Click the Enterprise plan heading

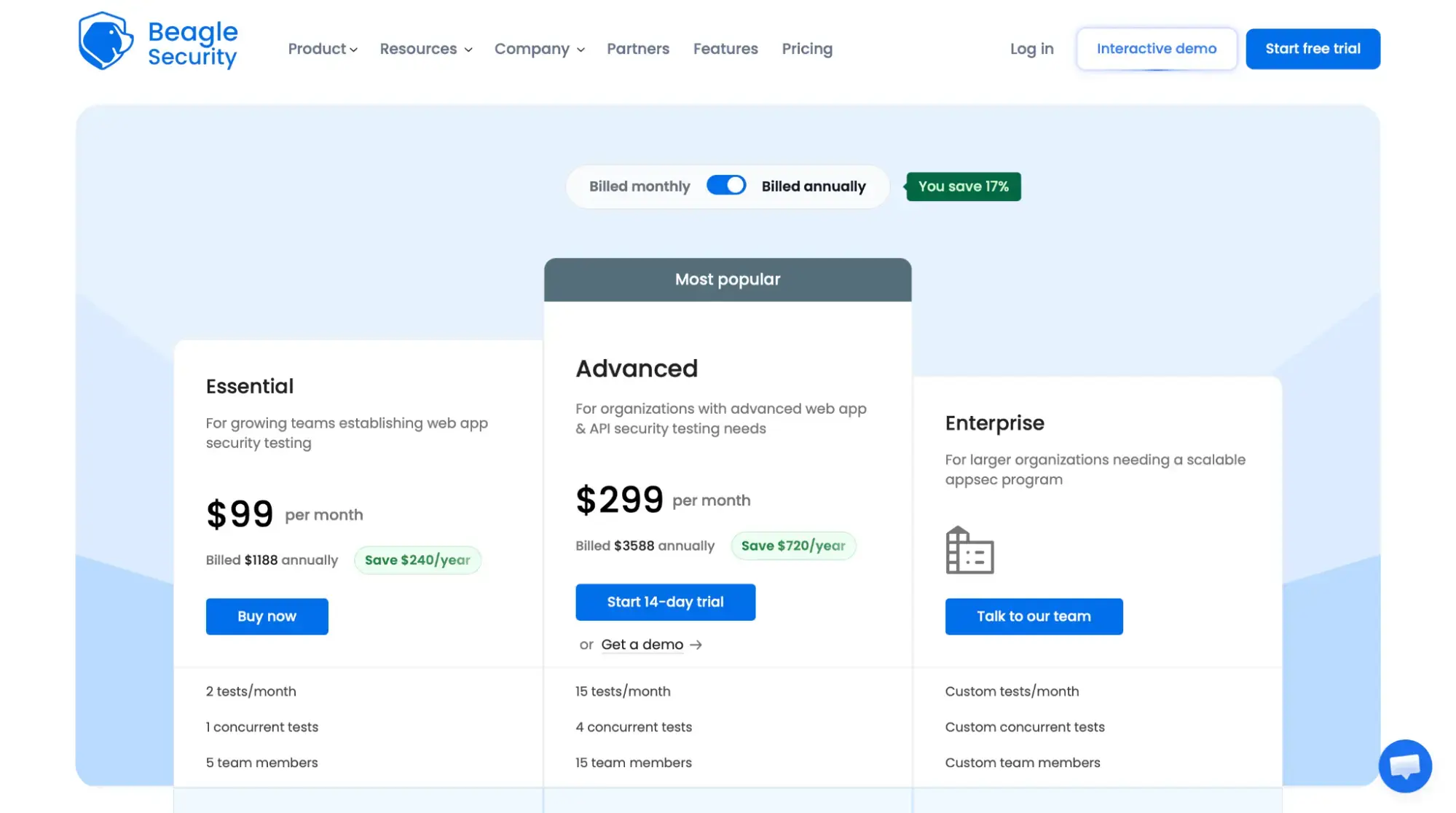tap(994, 423)
